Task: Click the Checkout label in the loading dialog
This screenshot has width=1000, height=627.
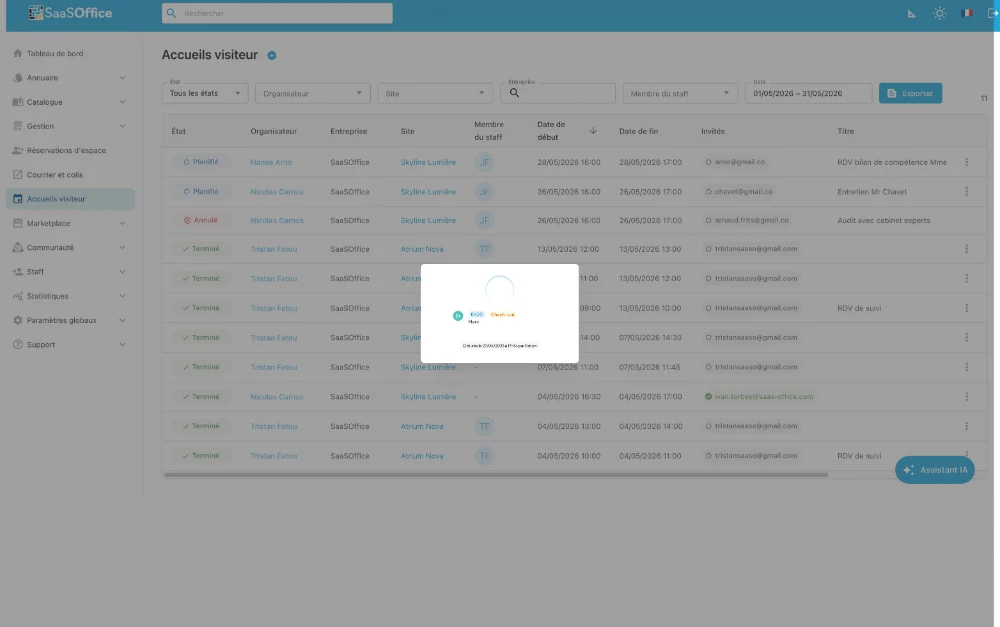Action: click(x=503, y=314)
